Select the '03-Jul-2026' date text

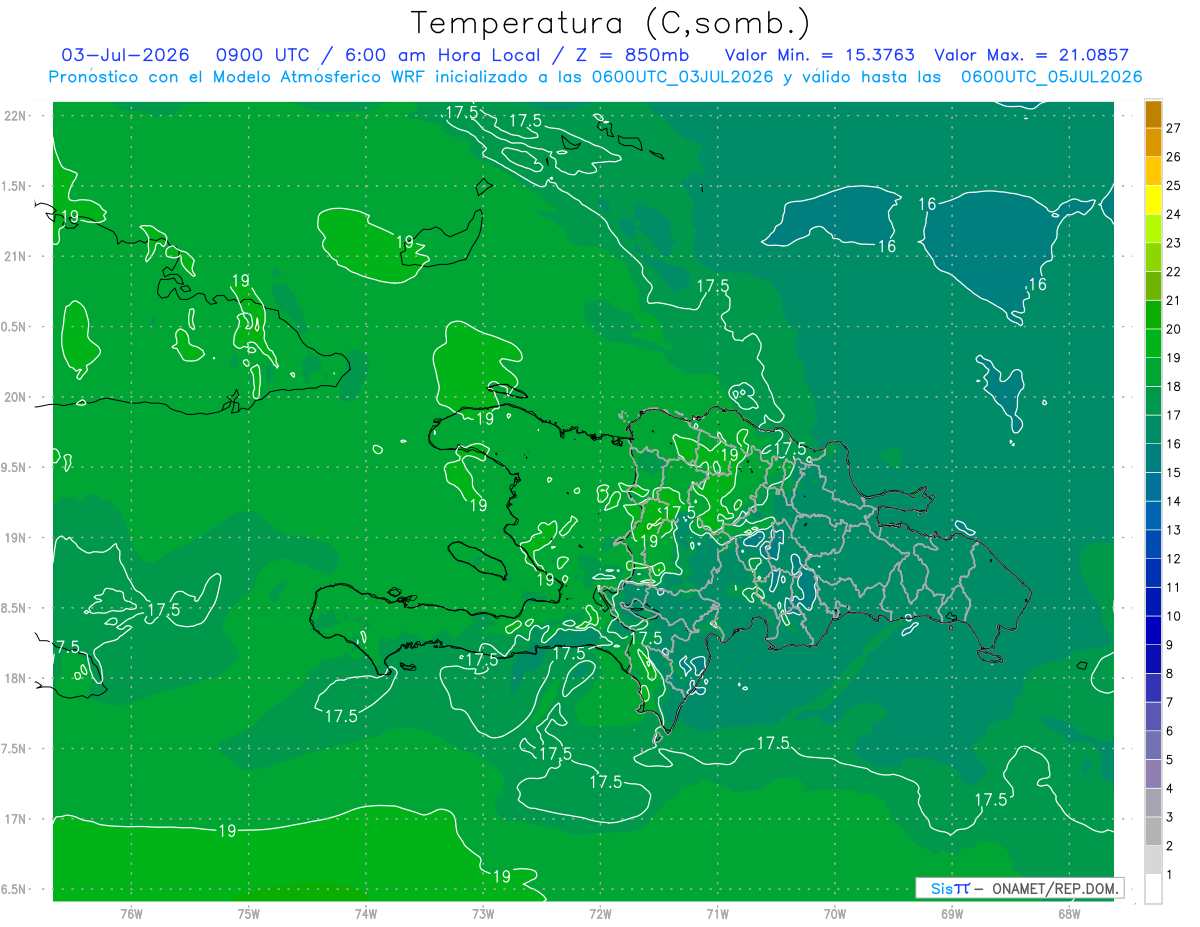click(125, 55)
